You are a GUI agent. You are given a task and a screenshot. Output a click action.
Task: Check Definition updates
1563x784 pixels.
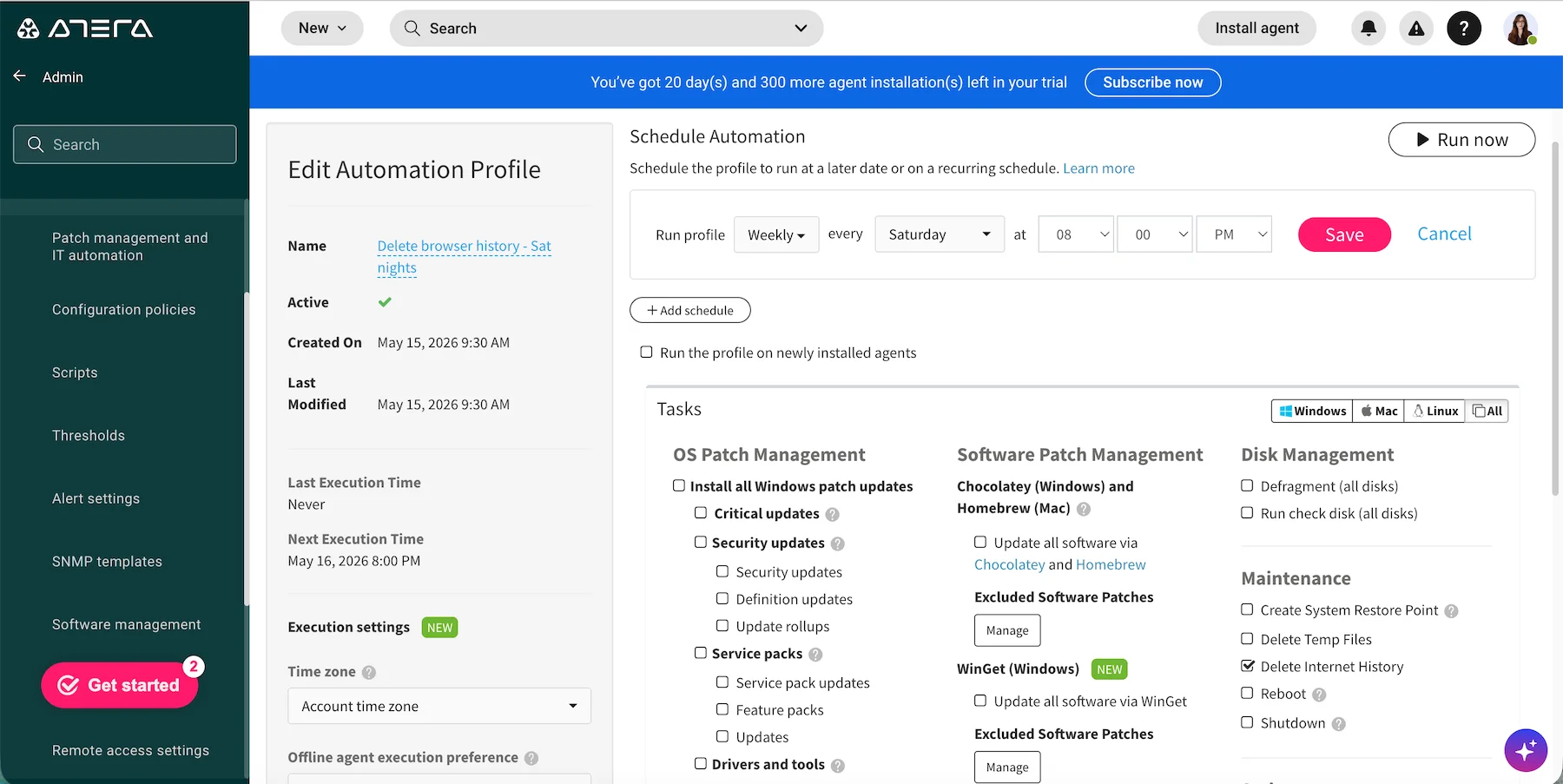click(x=722, y=598)
